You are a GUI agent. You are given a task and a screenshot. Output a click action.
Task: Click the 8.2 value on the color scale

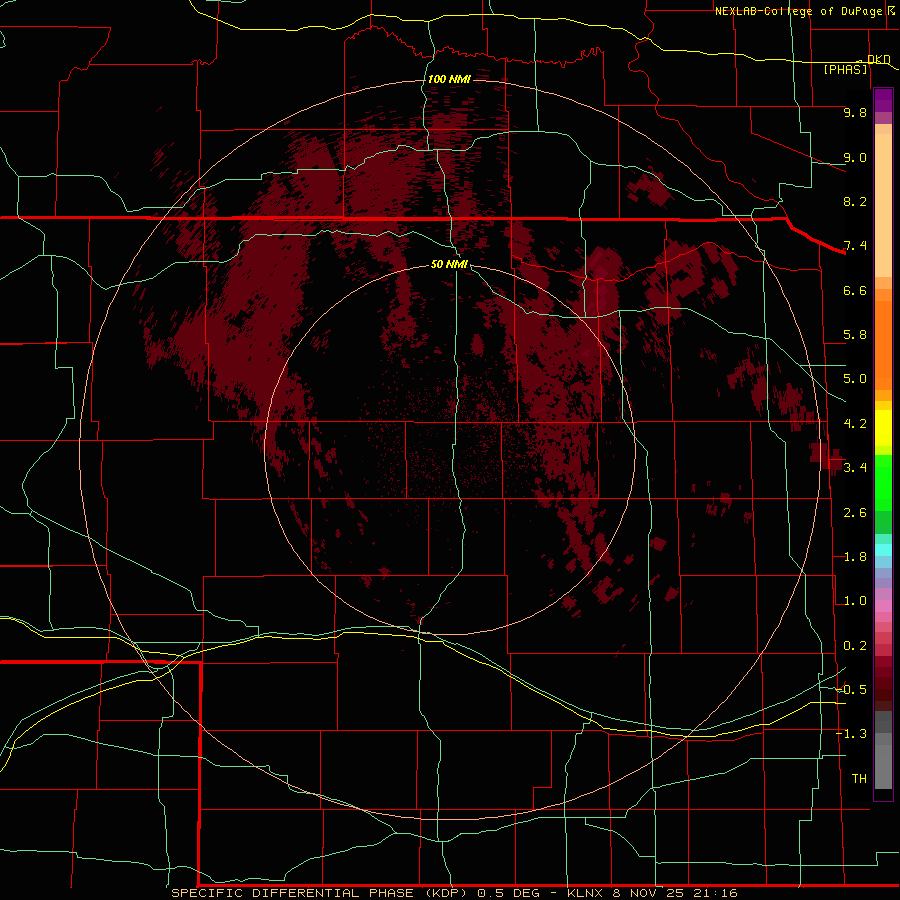[x=855, y=201]
